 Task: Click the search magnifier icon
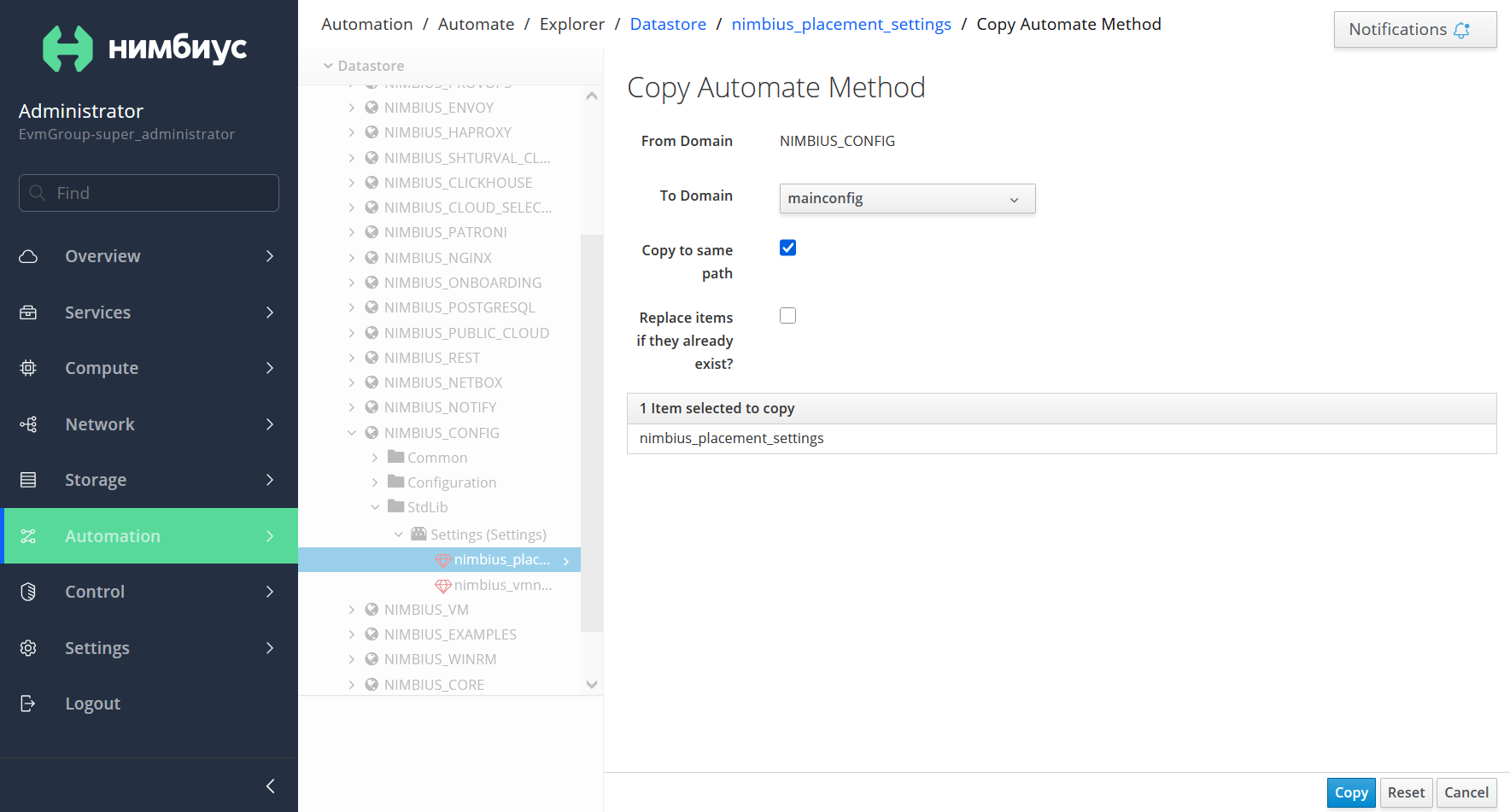click(x=37, y=193)
